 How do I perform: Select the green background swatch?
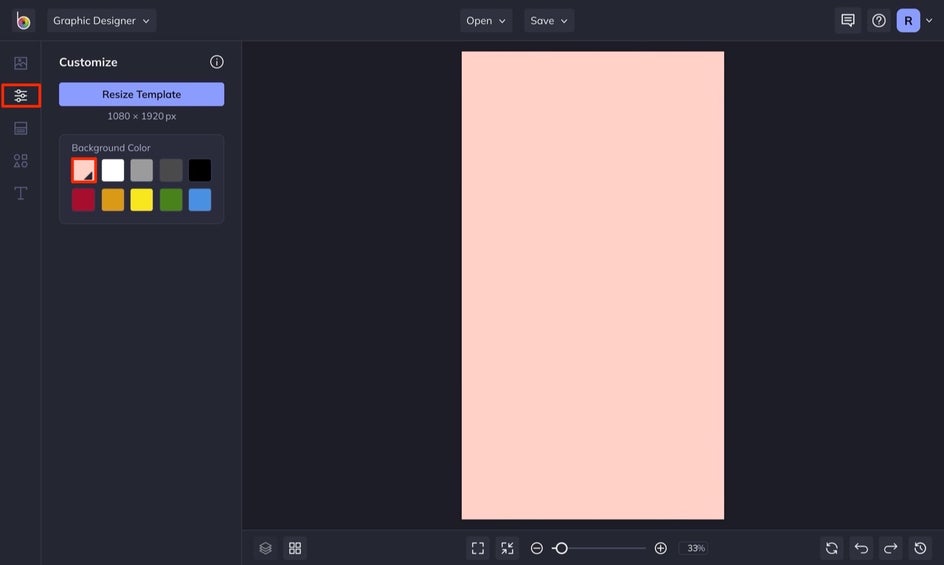(x=171, y=200)
